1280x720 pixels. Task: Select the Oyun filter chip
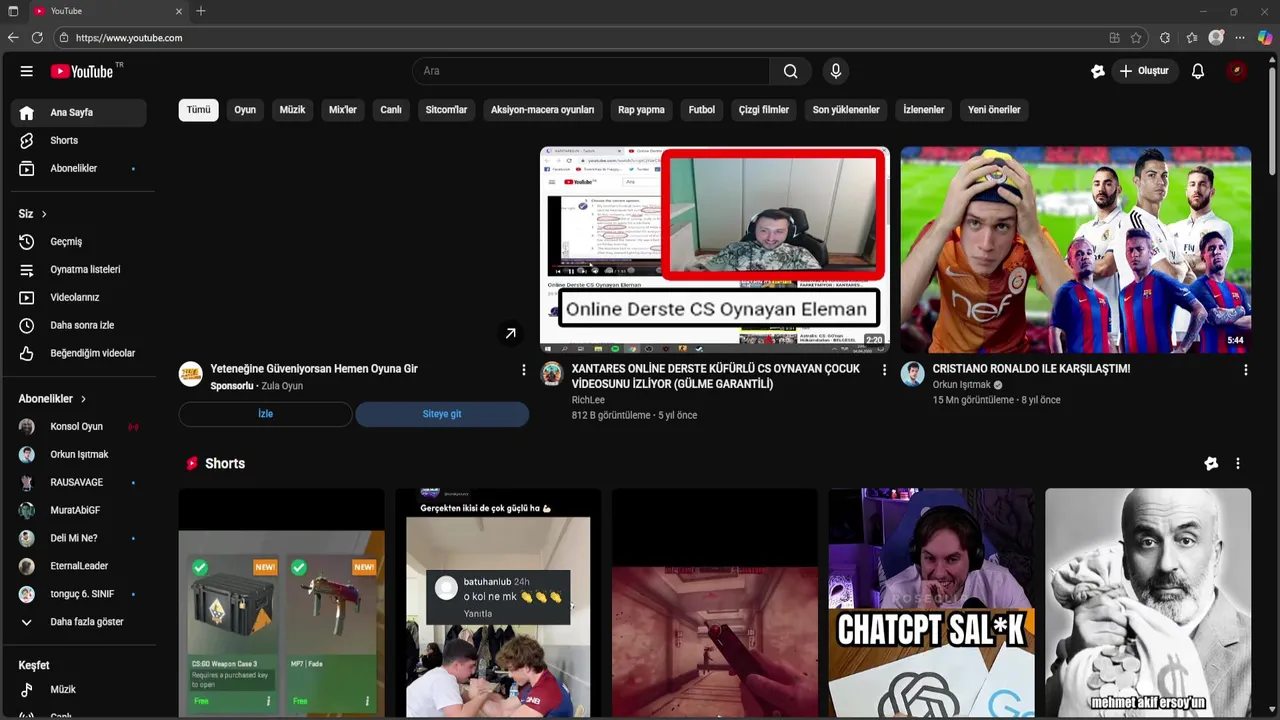point(245,110)
